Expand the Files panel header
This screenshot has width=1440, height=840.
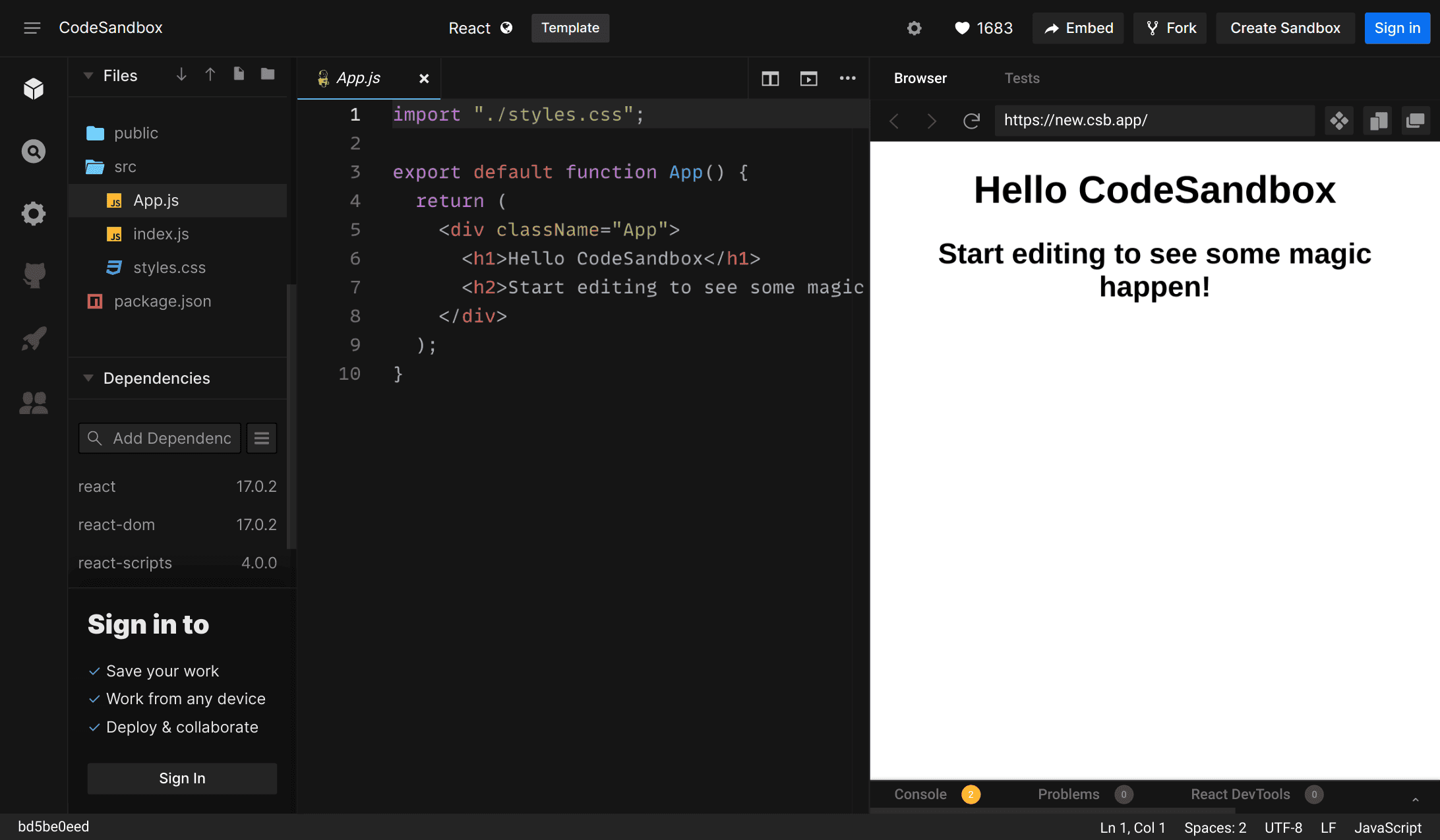coord(89,75)
